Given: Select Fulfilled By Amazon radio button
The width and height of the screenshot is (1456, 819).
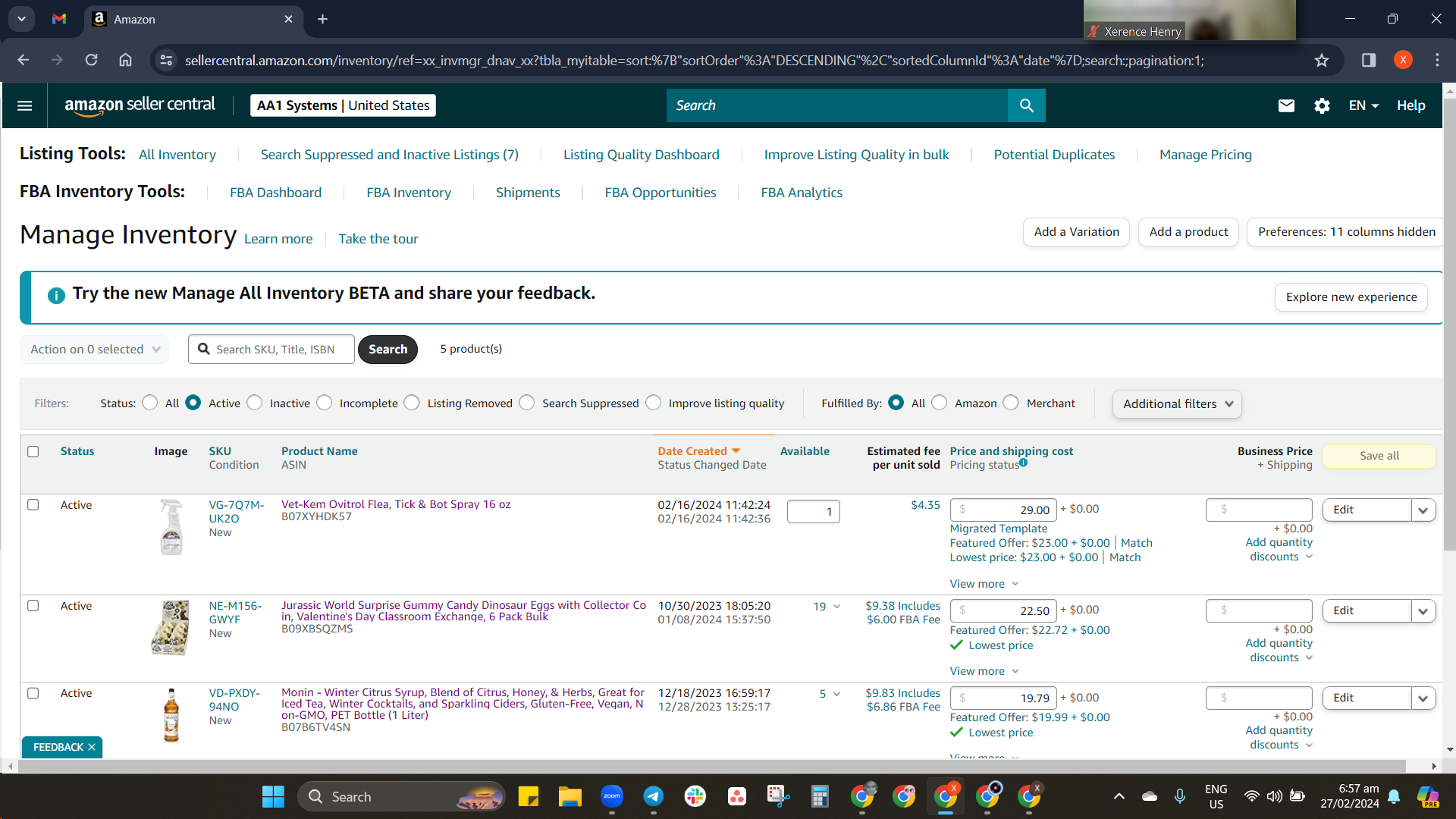Looking at the screenshot, I should click(940, 403).
